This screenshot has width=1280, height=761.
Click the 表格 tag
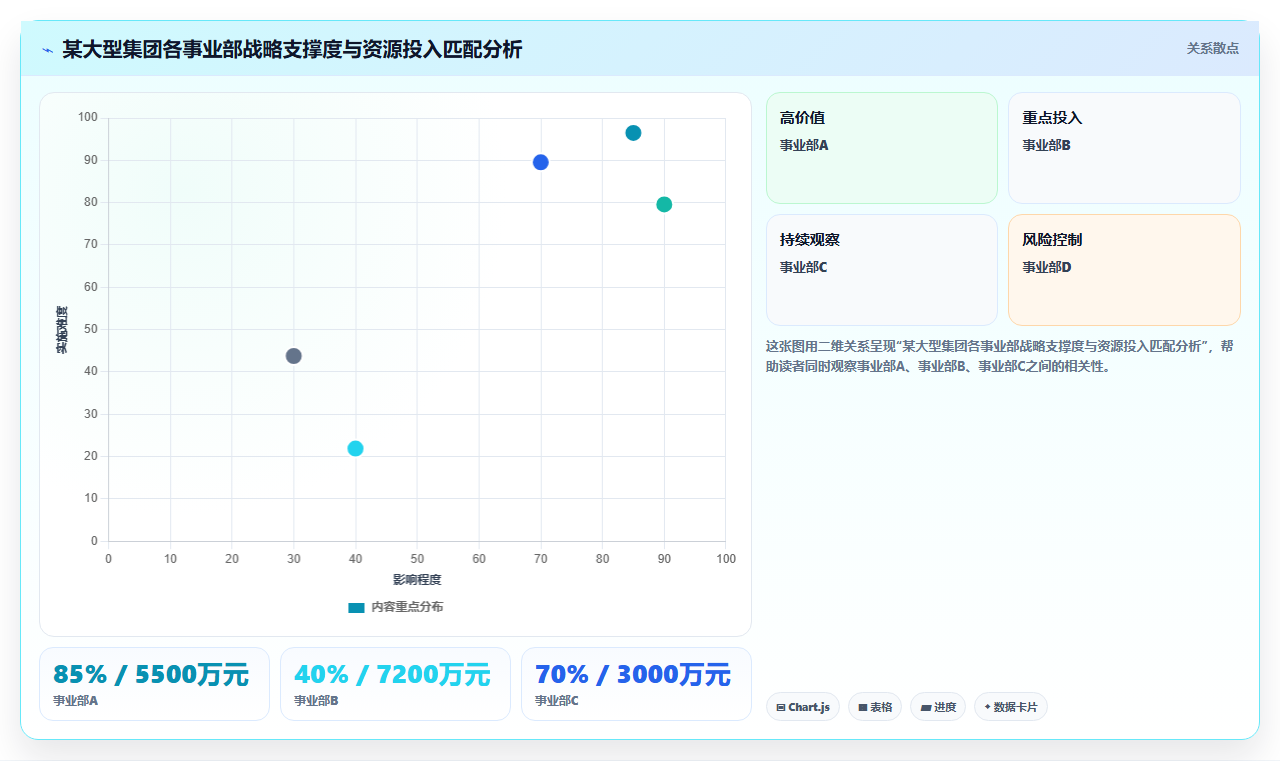tap(875, 707)
